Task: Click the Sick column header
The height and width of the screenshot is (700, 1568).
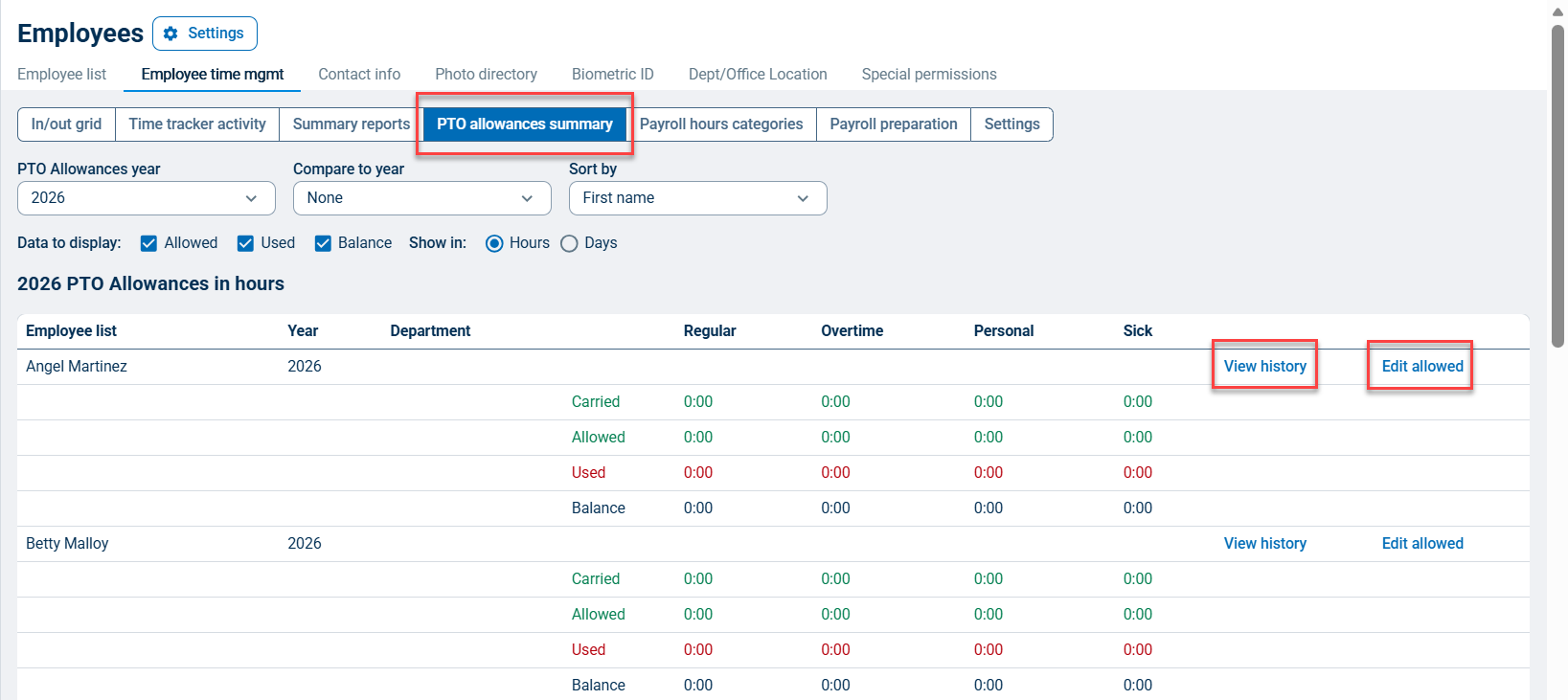Action: point(1138,330)
